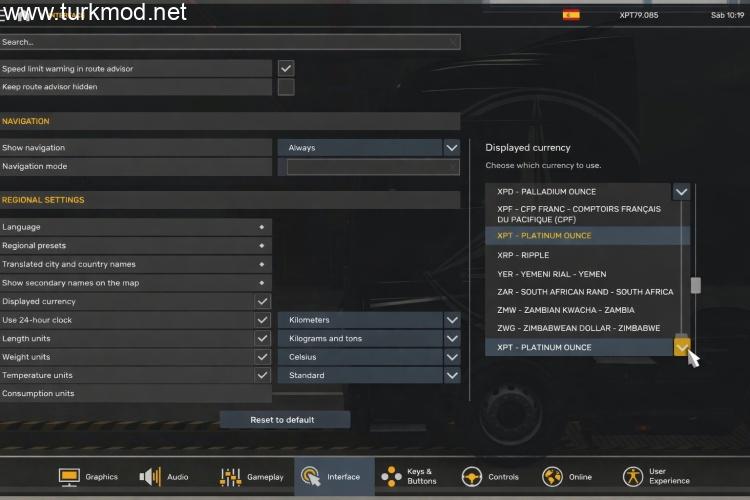Open the Kilometers units dropdown
The width and height of the screenshot is (750, 500).
(452, 320)
